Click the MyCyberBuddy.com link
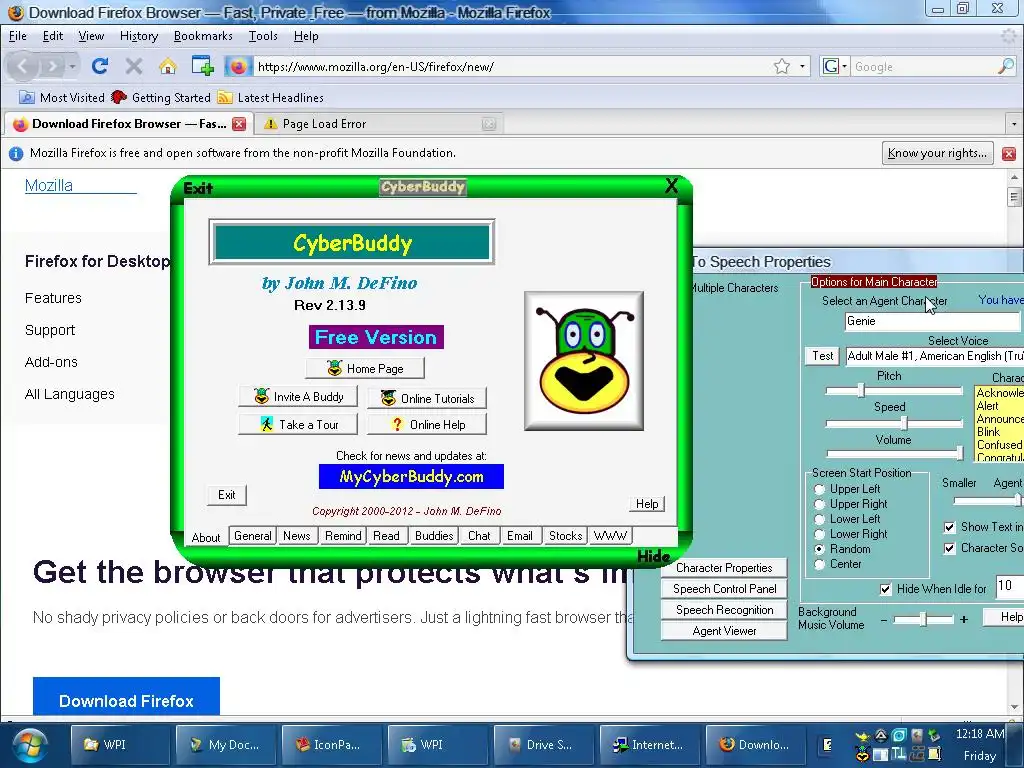Viewport: 1024px width, 768px height. coord(411,476)
